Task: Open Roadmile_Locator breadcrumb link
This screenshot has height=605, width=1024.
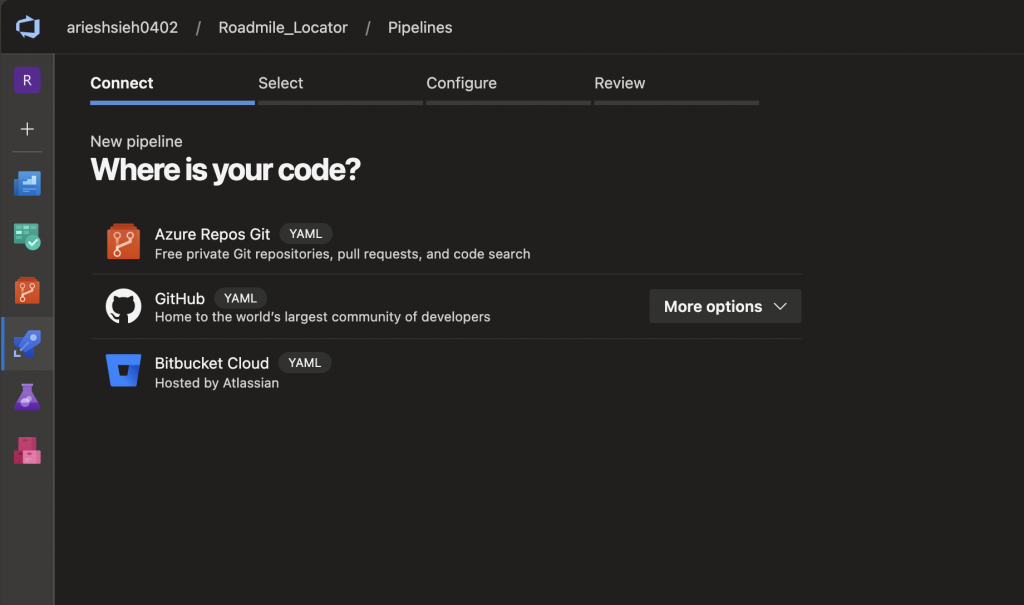Action: pyautogui.click(x=283, y=27)
